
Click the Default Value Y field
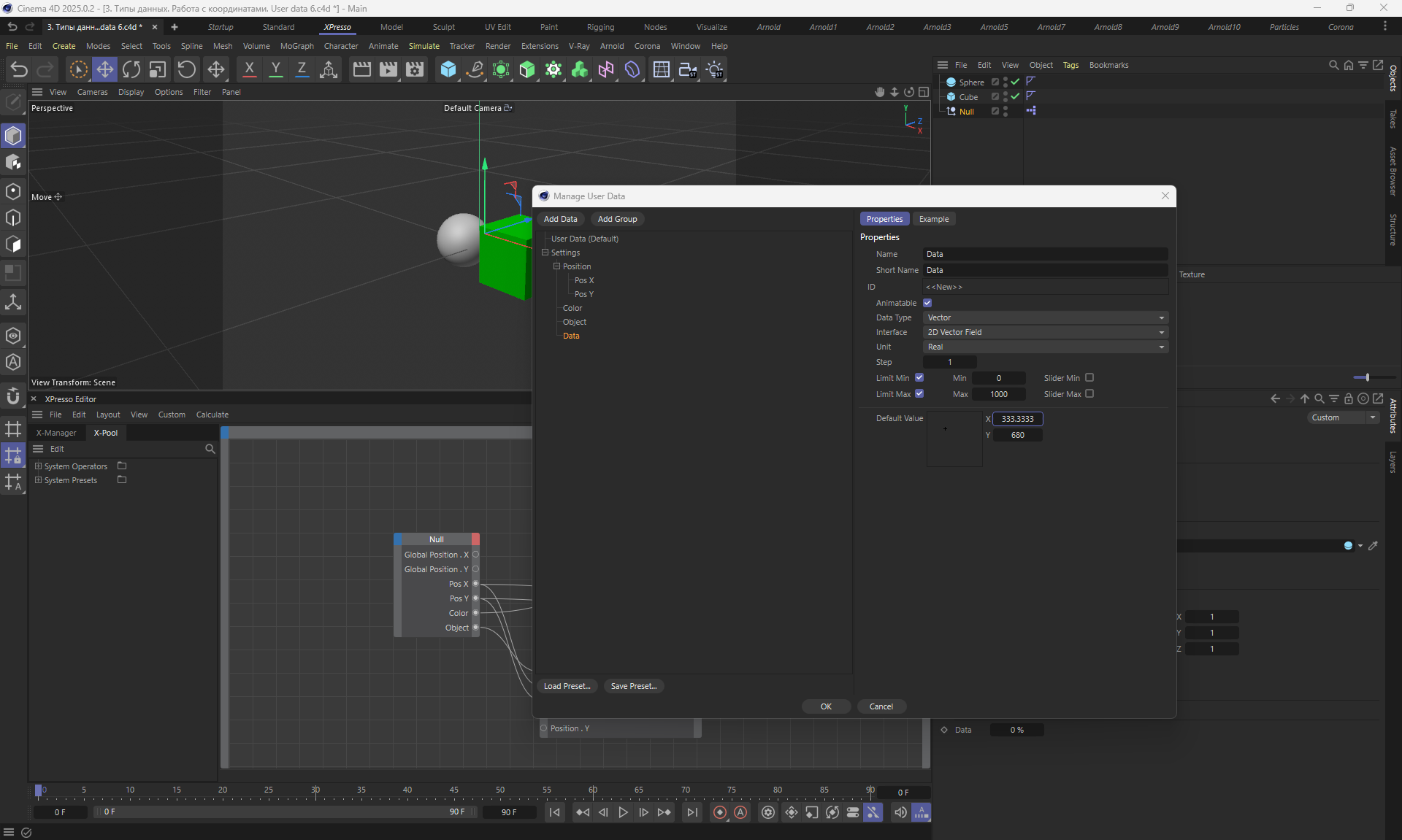point(1017,435)
